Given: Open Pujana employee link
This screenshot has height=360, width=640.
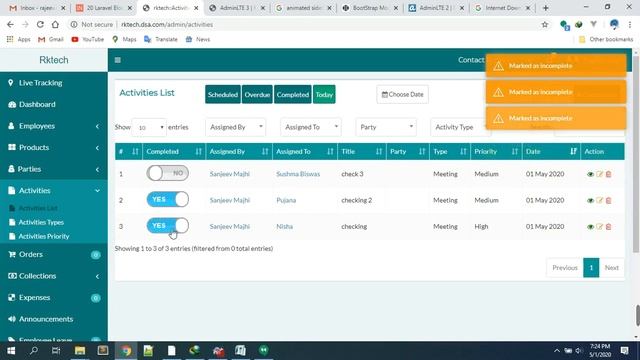Looking at the screenshot, I should (x=286, y=200).
